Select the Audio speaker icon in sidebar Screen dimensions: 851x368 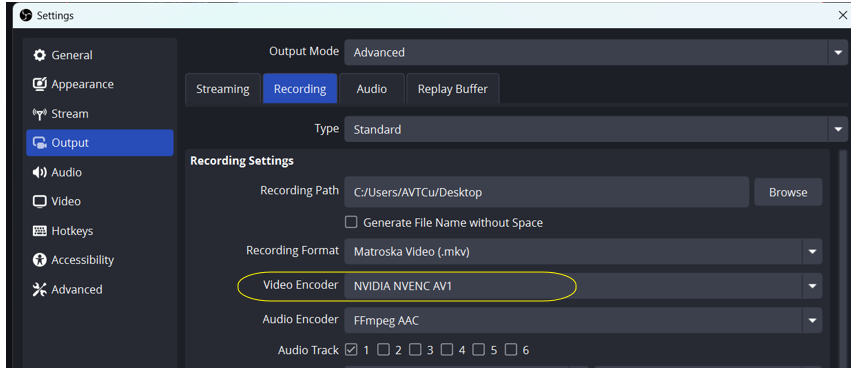(39, 172)
